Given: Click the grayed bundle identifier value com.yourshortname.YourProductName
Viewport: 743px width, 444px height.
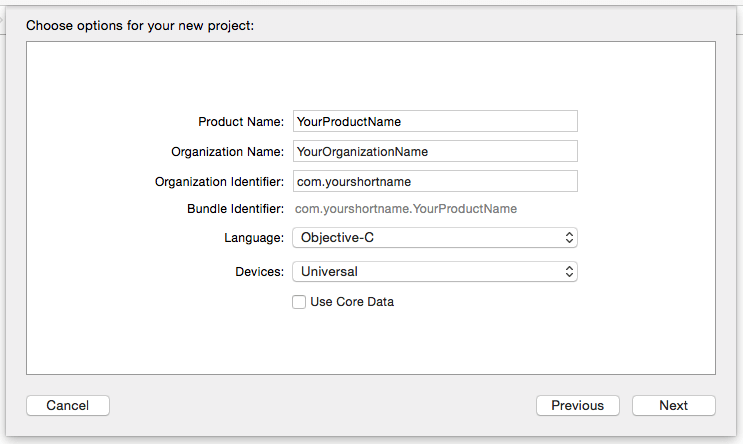Looking at the screenshot, I should 406,209.
